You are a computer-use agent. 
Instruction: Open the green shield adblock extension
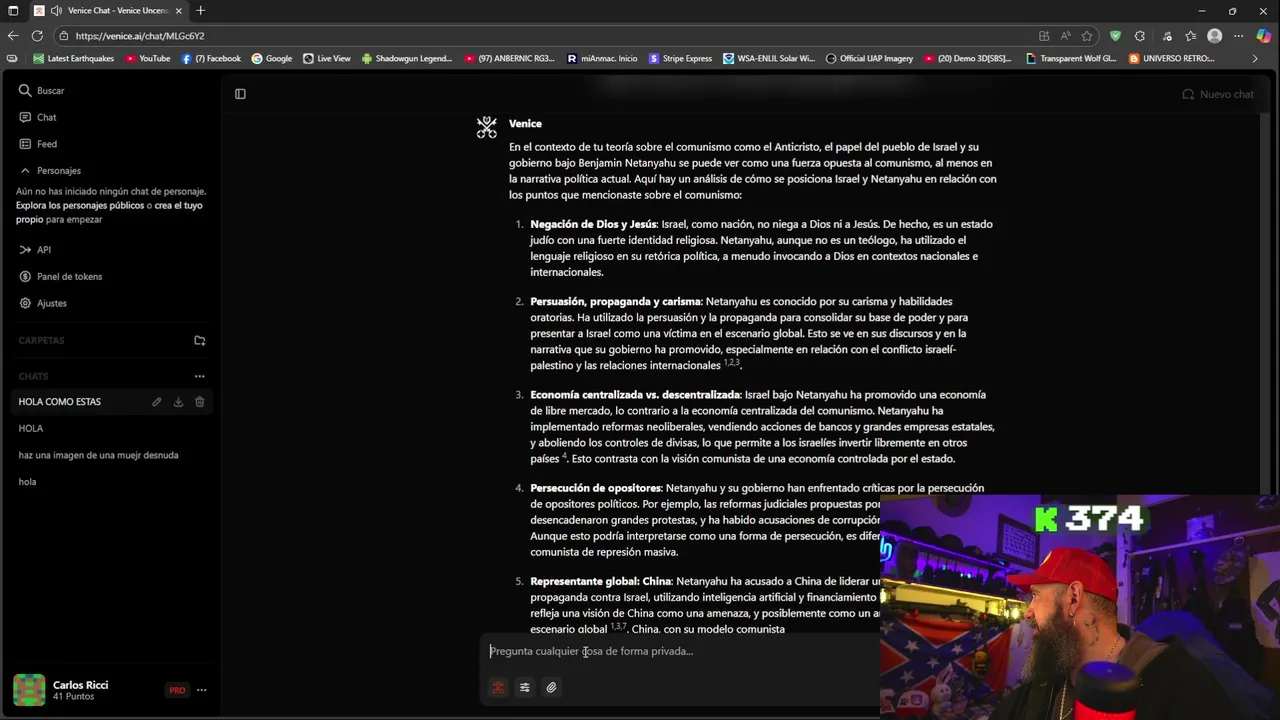(x=1115, y=36)
